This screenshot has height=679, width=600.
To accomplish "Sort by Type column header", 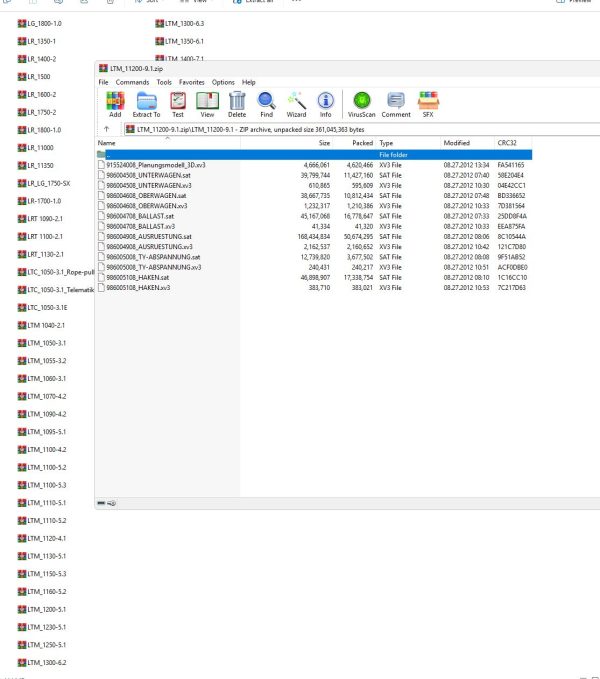I will tap(408, 143).
